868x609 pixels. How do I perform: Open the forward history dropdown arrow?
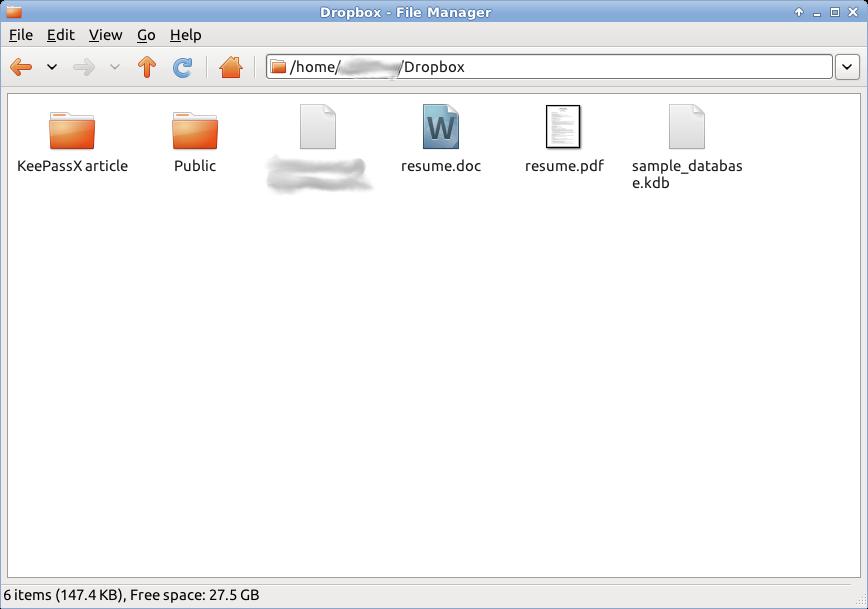[x=115, y=67]
